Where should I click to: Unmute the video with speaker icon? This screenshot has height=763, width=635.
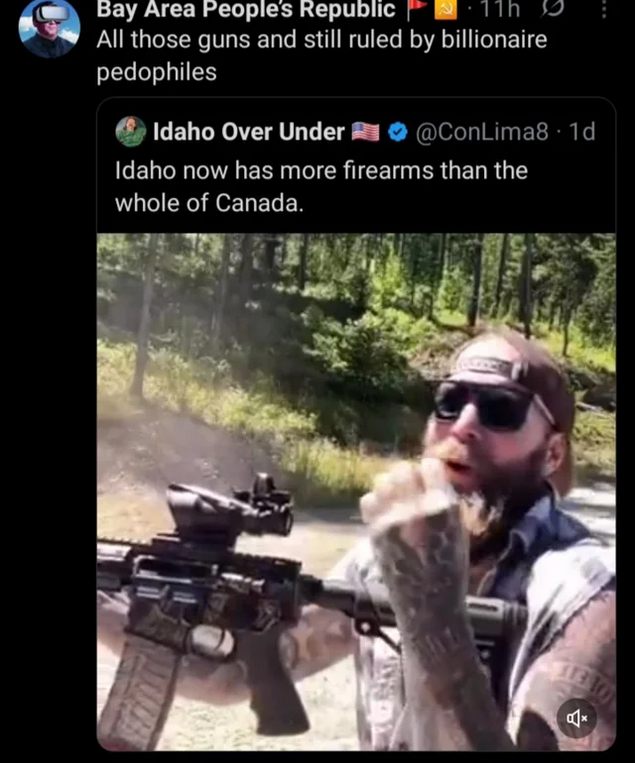click(577, 718)
